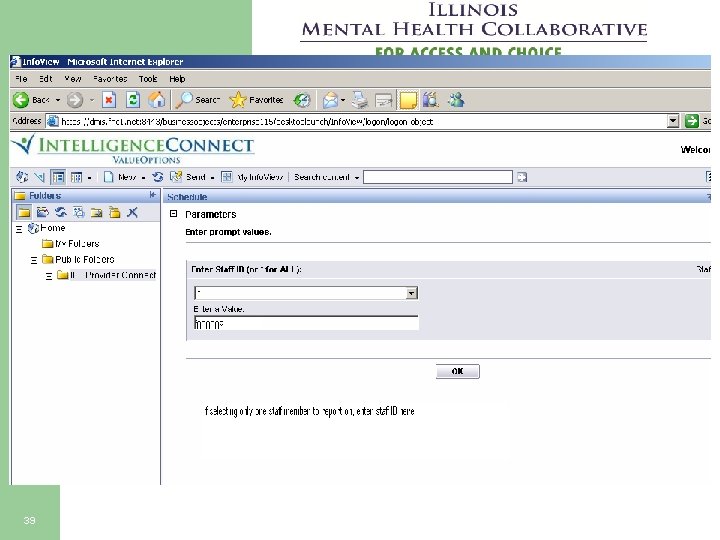The height and width of the screenshot is (540, 720).
Task: Open the Tools menu
Action: (148, 79)
